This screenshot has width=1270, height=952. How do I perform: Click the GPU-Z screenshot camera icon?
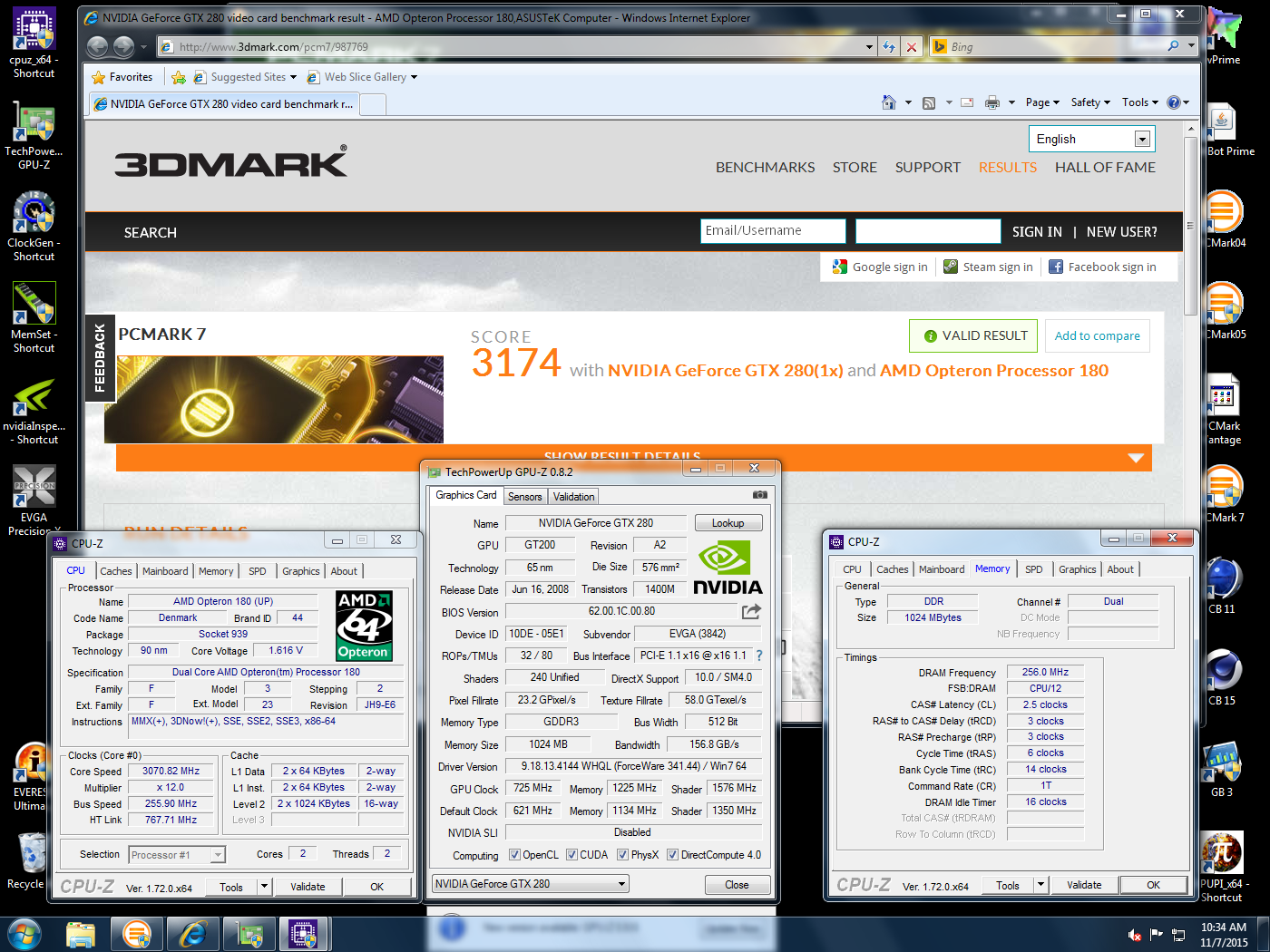click(760, 495)
